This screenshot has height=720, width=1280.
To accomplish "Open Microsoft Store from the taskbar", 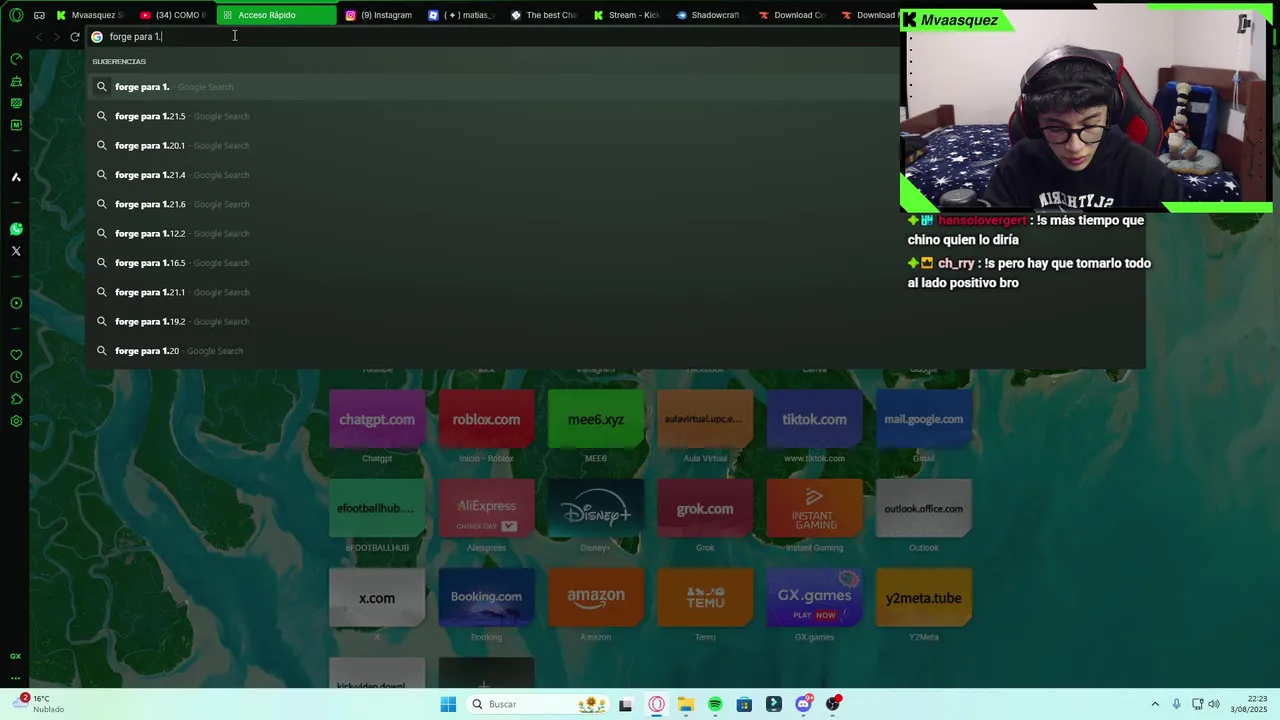I will point(744,704).
